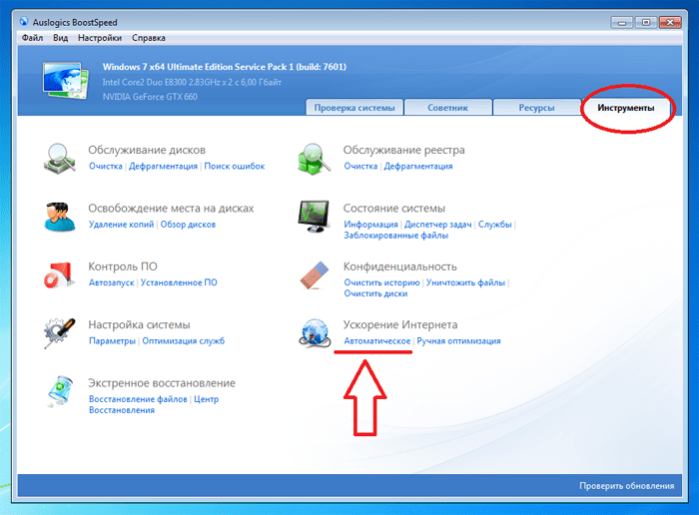This screenshot has width=699, height=515.
Task: Click the free disk space people icon
Action: (60, 217)
